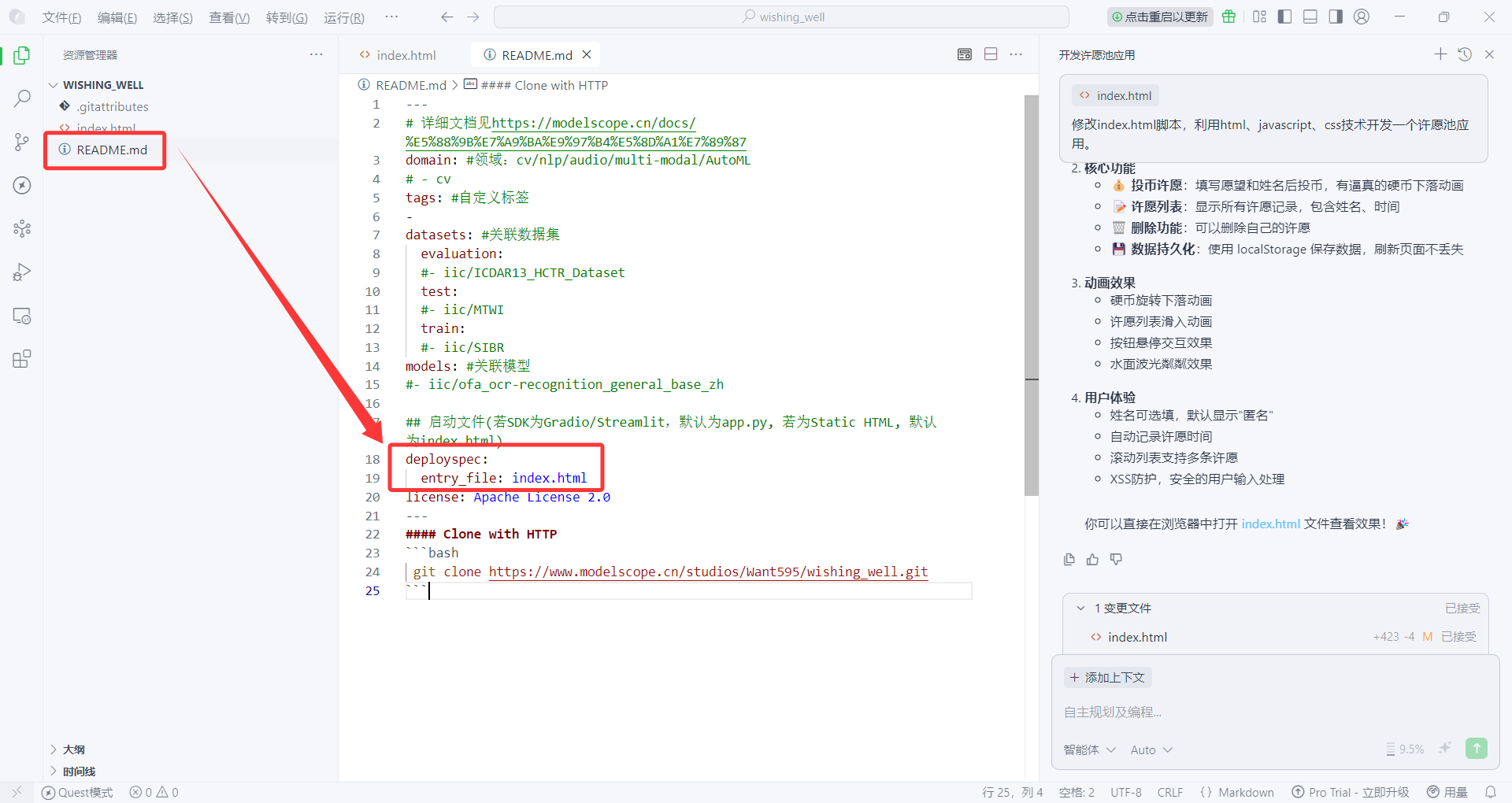Screen dimensions: 1512x803
Task: Toggle the secondary side bar
Action: (x=1336, y=17)
